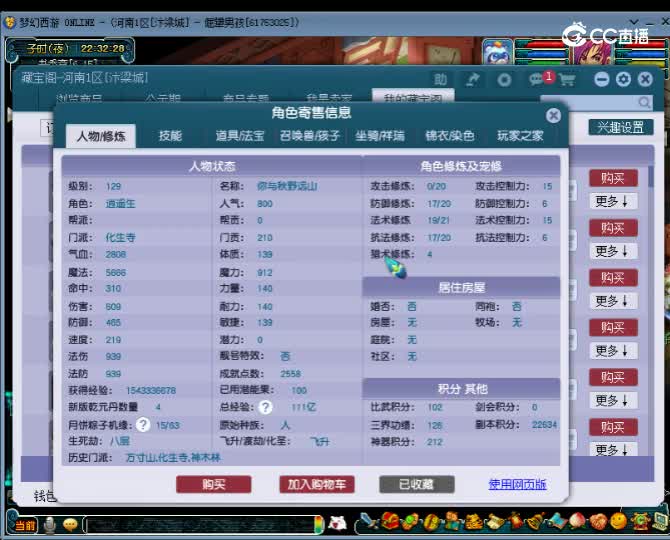670x540 pixels.
Task: Open the character figure icon in bottom toolbar
Action: click(452, 521)
